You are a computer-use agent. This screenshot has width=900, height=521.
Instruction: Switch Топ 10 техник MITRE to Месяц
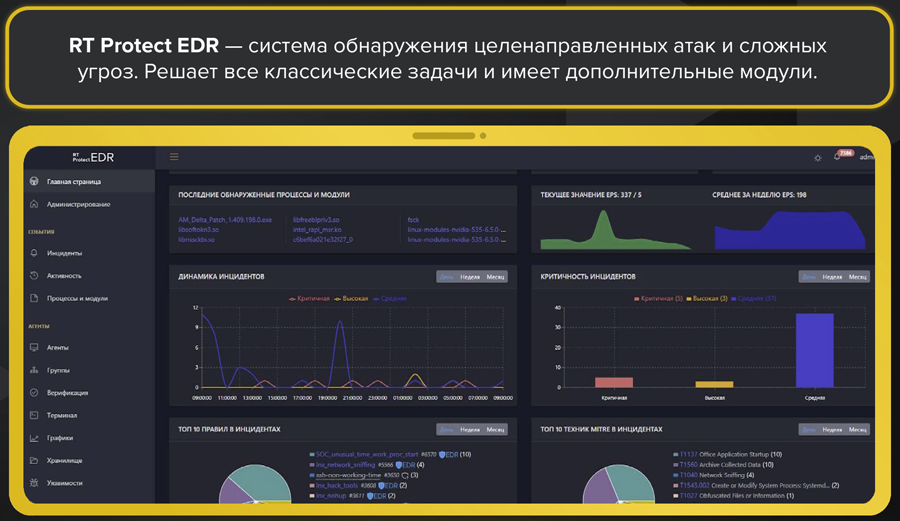coord(858,429)
